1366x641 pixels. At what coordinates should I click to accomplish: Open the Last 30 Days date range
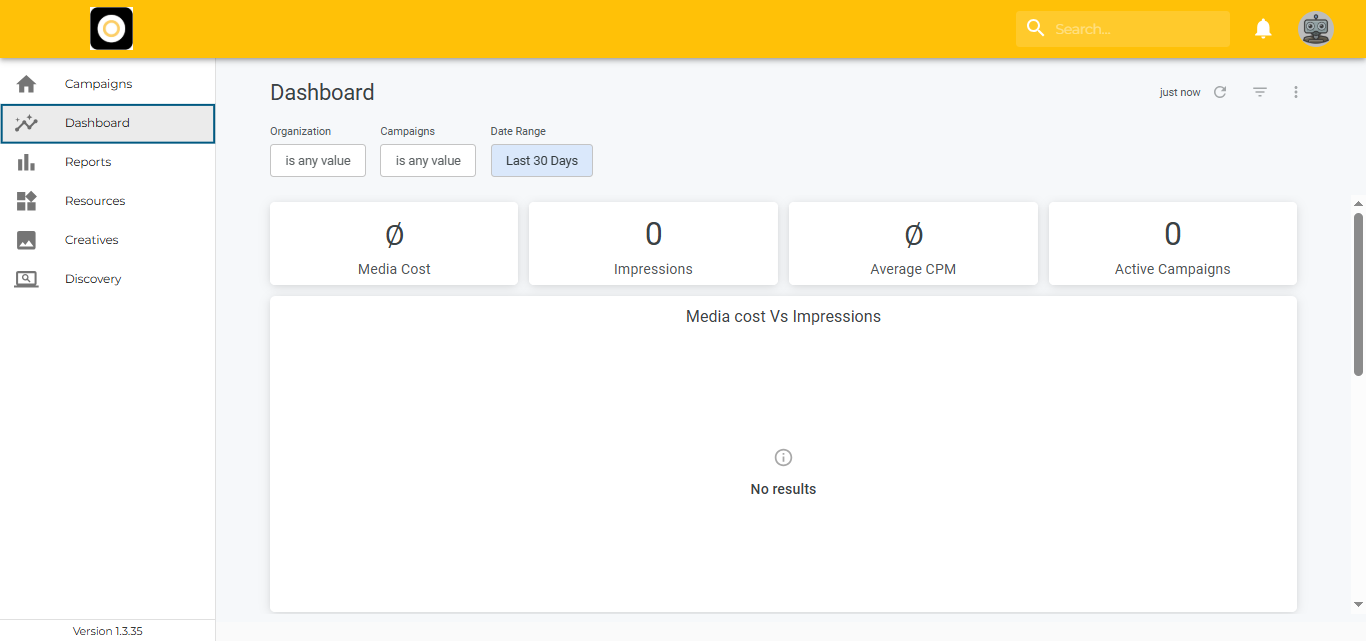[541, 161]
